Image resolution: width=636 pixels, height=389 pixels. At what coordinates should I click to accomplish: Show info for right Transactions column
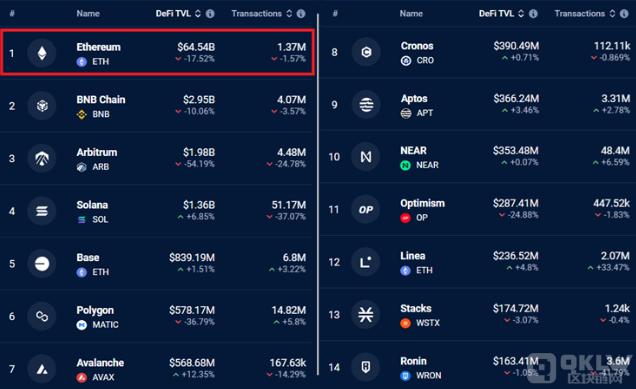624,14
